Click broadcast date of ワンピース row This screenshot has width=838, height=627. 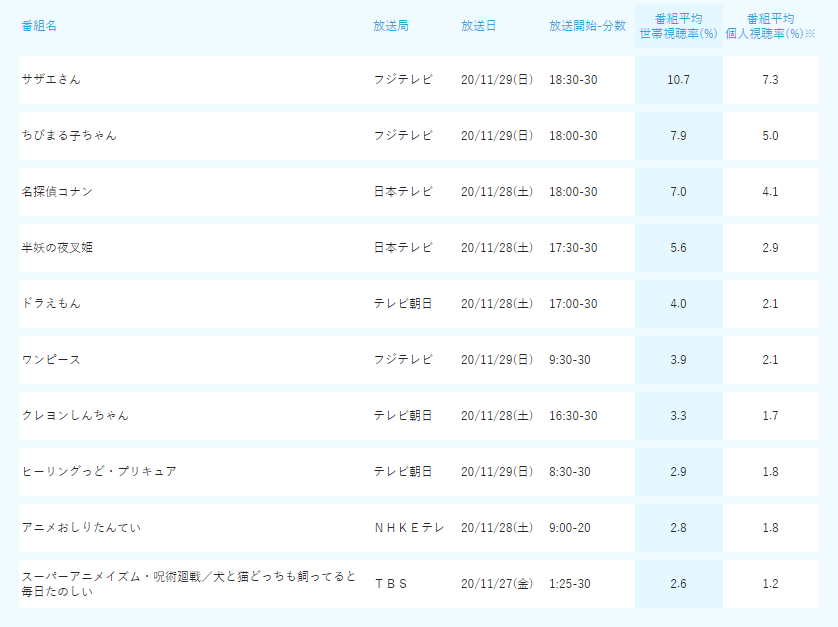coord(497,360)
